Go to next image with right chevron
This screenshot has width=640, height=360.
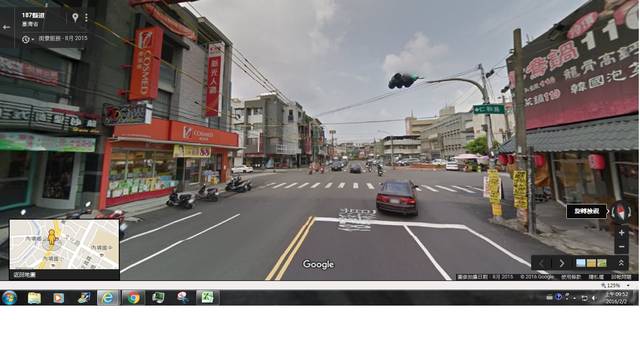coord(562,263)
